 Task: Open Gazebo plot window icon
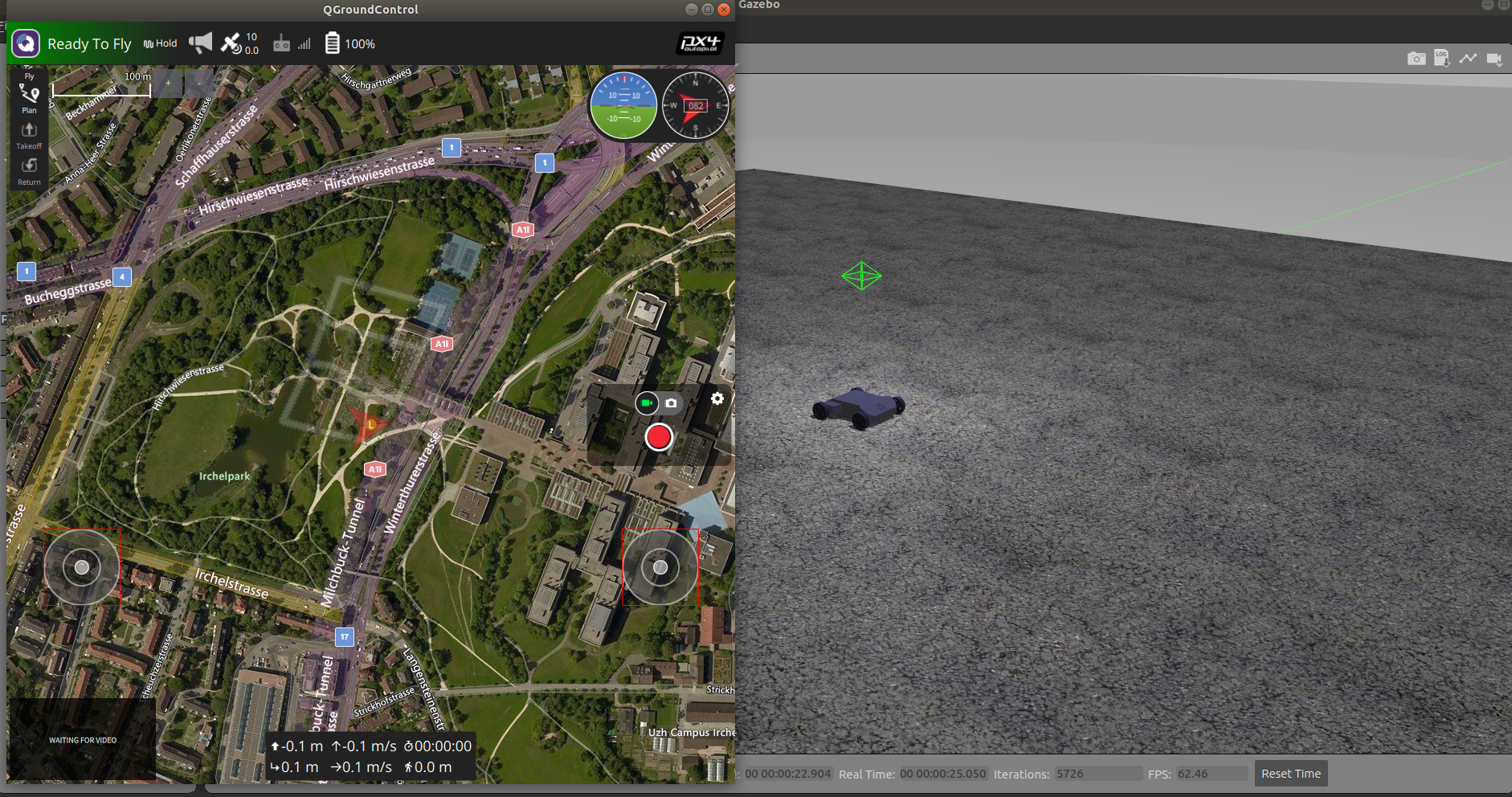point(1469,58)
